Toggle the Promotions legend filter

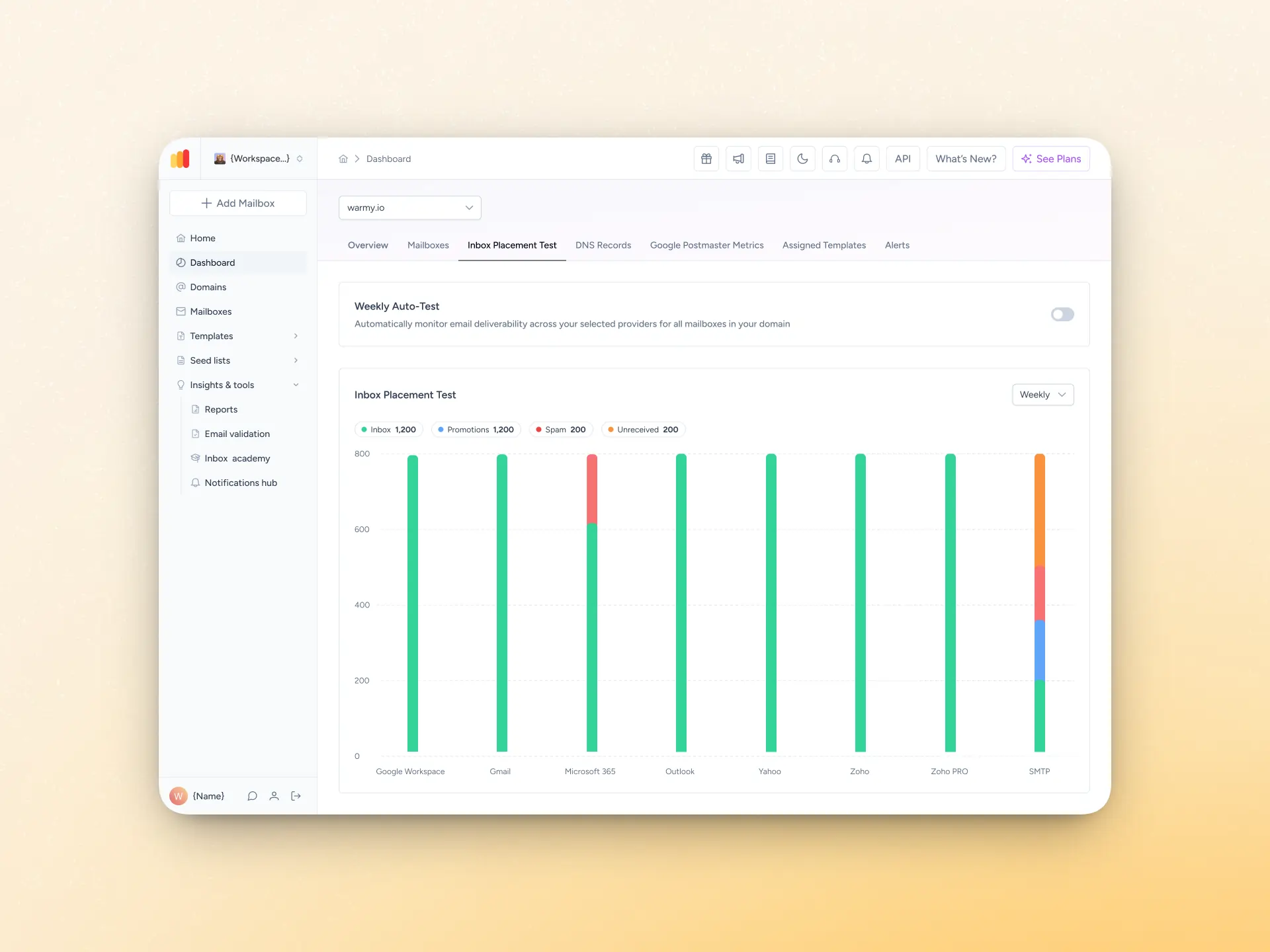476,430
